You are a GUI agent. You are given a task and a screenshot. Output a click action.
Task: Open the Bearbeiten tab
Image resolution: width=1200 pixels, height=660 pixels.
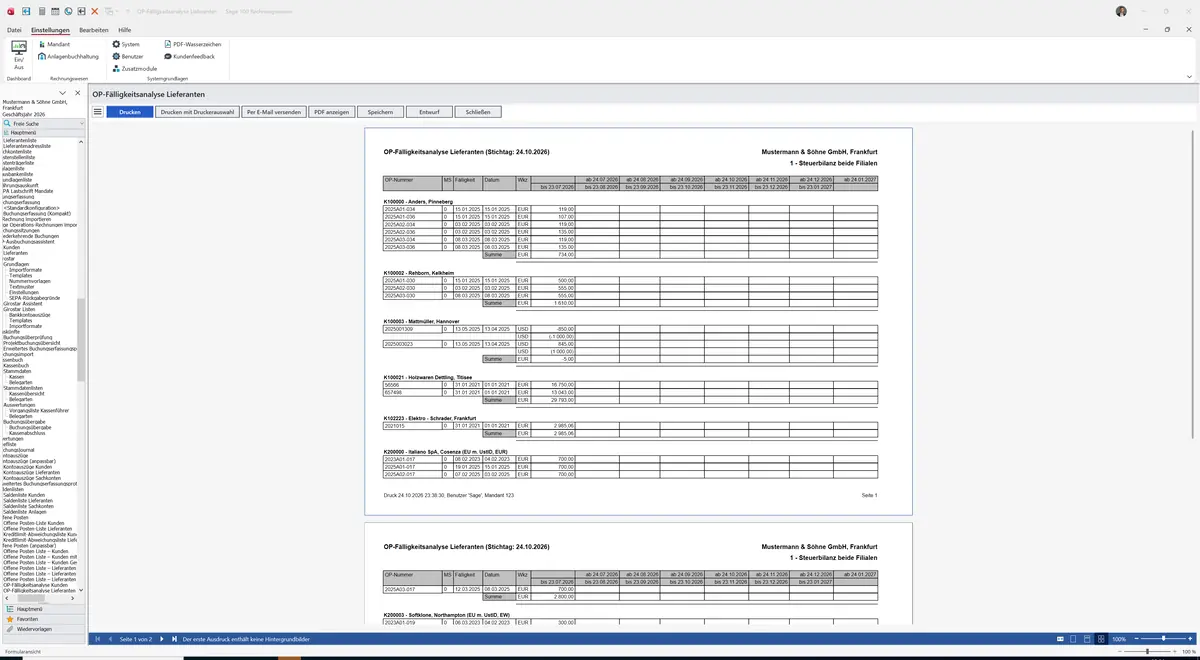[94, 31]
